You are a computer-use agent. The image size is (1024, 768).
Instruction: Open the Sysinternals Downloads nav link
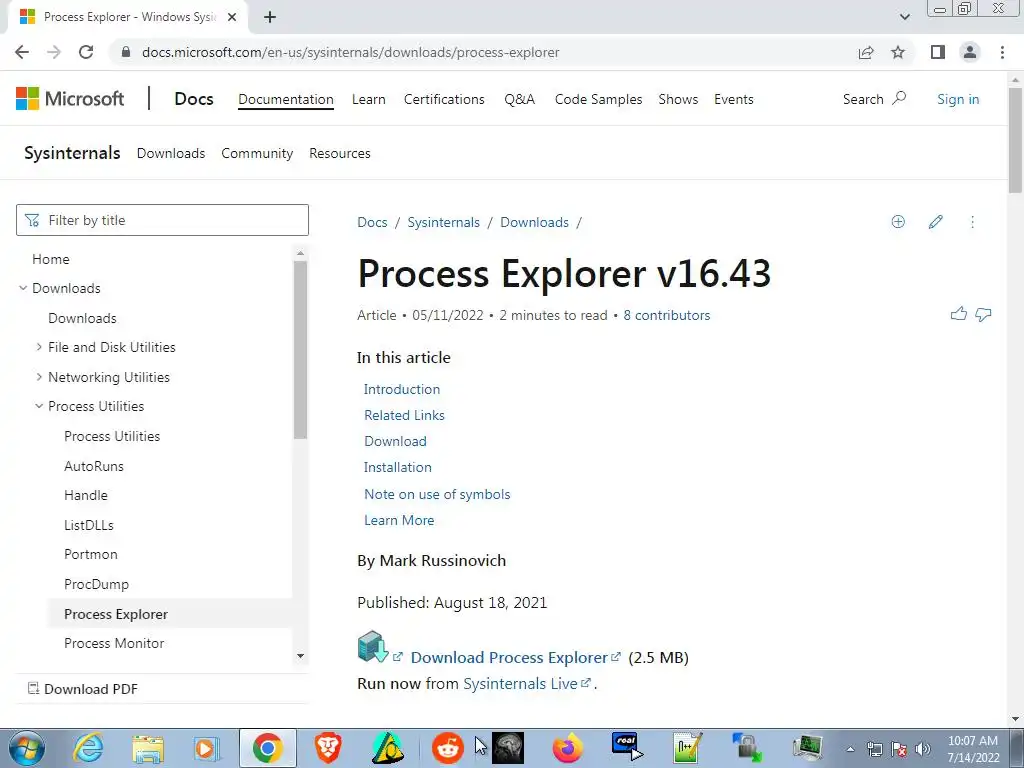[170, 153]
